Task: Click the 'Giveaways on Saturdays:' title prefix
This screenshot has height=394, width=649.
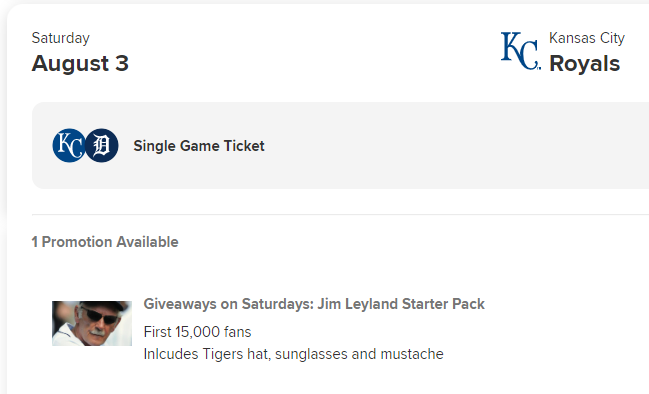Action: [229, 304]
